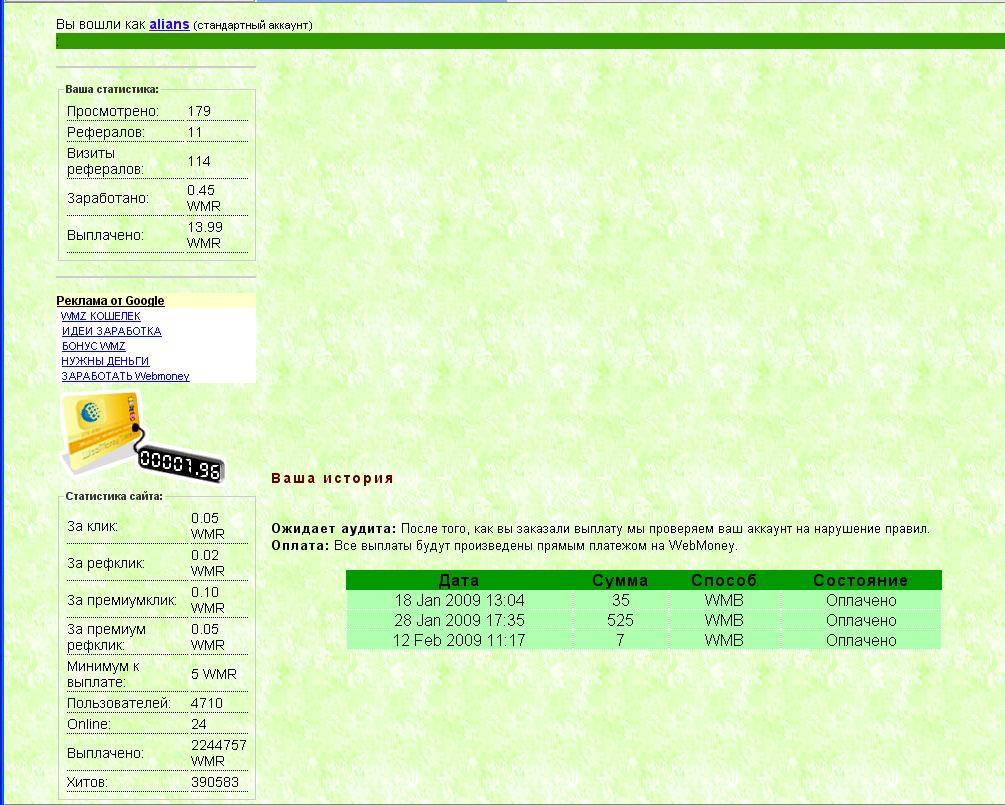
Task: Click the digital counter showing 00001.96
Action: pyautogui.click(x=180, y=463)
